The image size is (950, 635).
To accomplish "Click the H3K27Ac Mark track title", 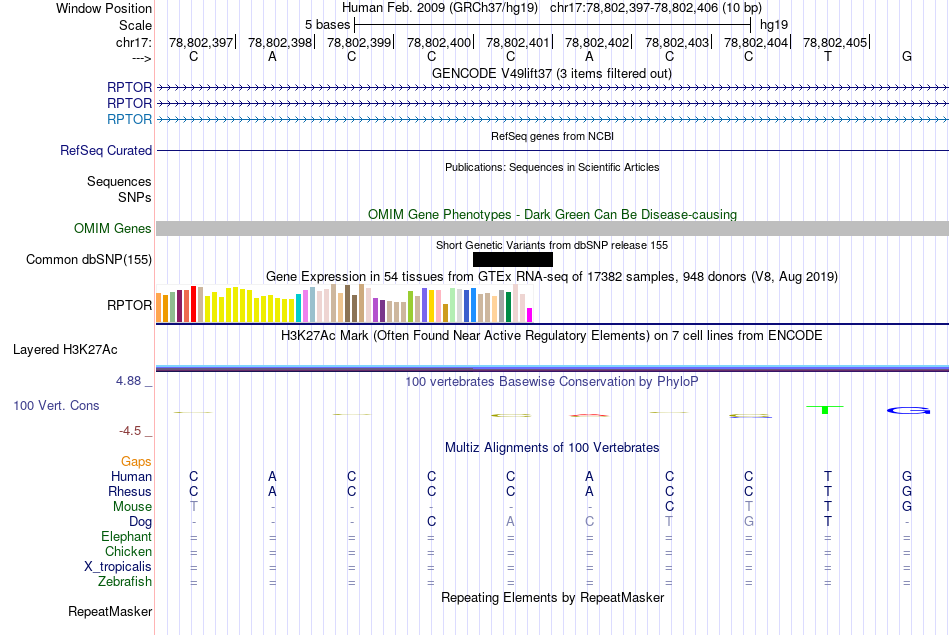I will [x=551, y=336].
